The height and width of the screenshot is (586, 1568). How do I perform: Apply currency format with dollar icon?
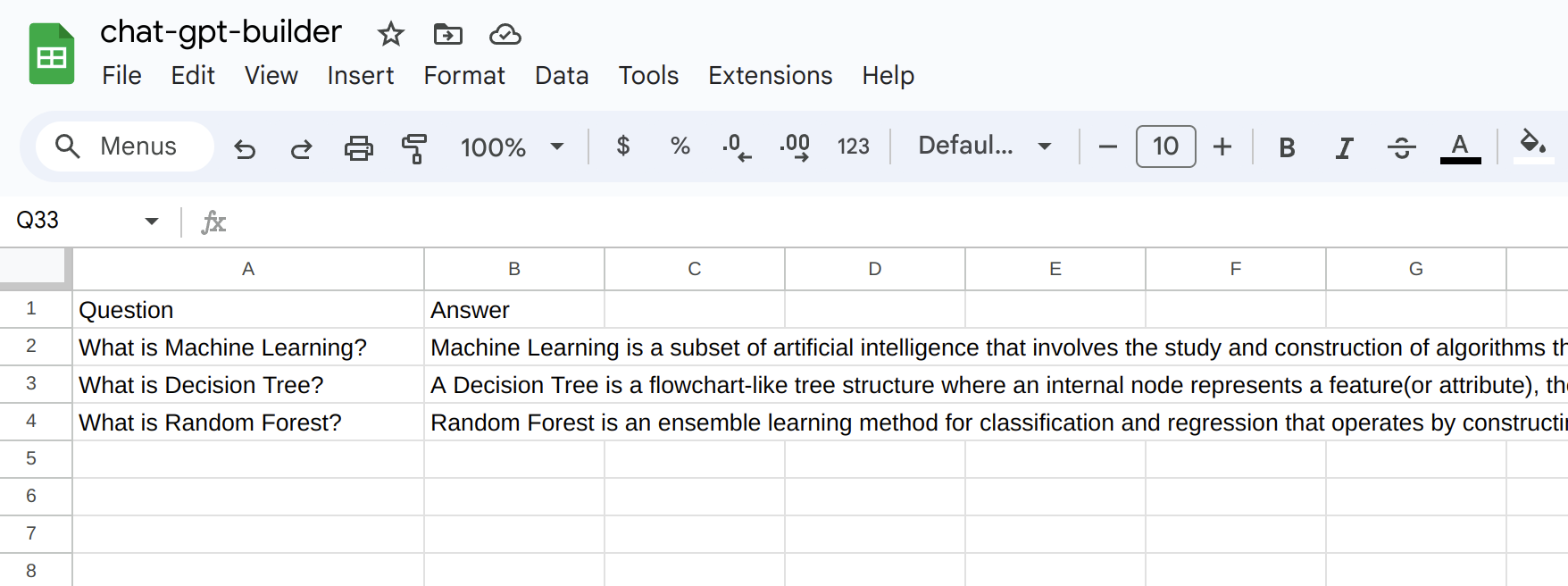click(623, 146)
